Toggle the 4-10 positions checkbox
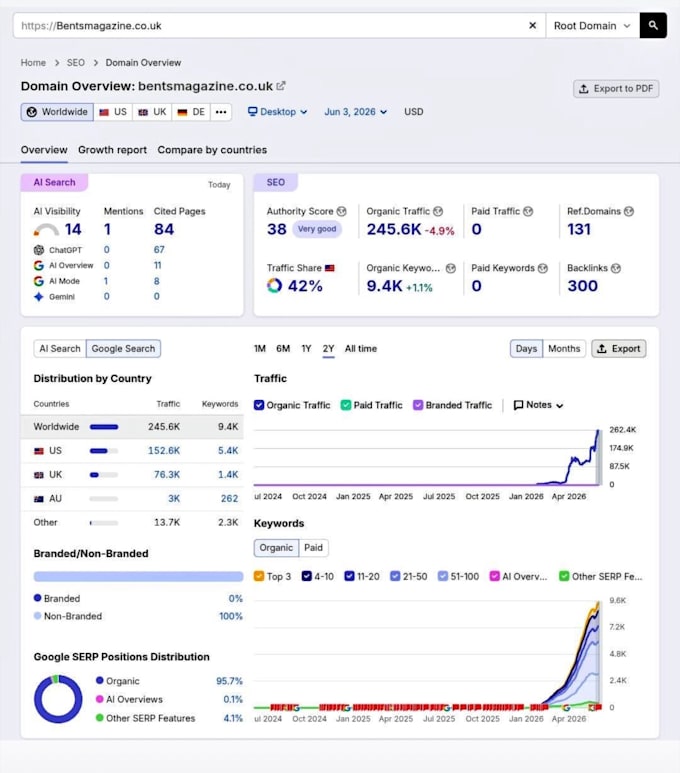 [x=307, y=576]
